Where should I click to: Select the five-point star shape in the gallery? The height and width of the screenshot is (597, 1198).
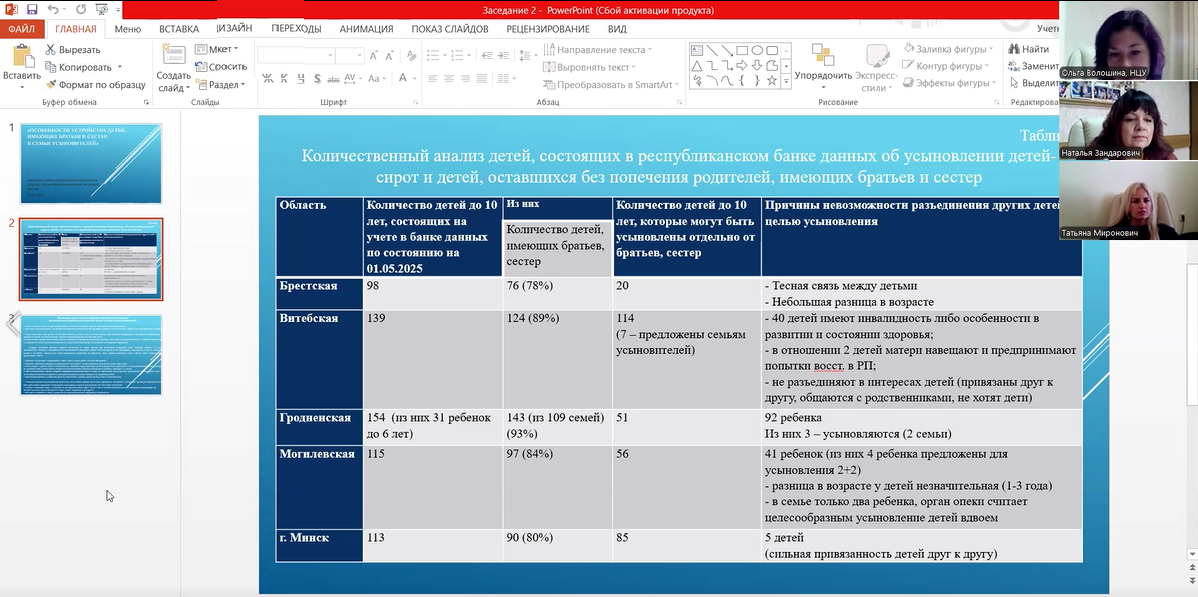[x=772, y=80]
